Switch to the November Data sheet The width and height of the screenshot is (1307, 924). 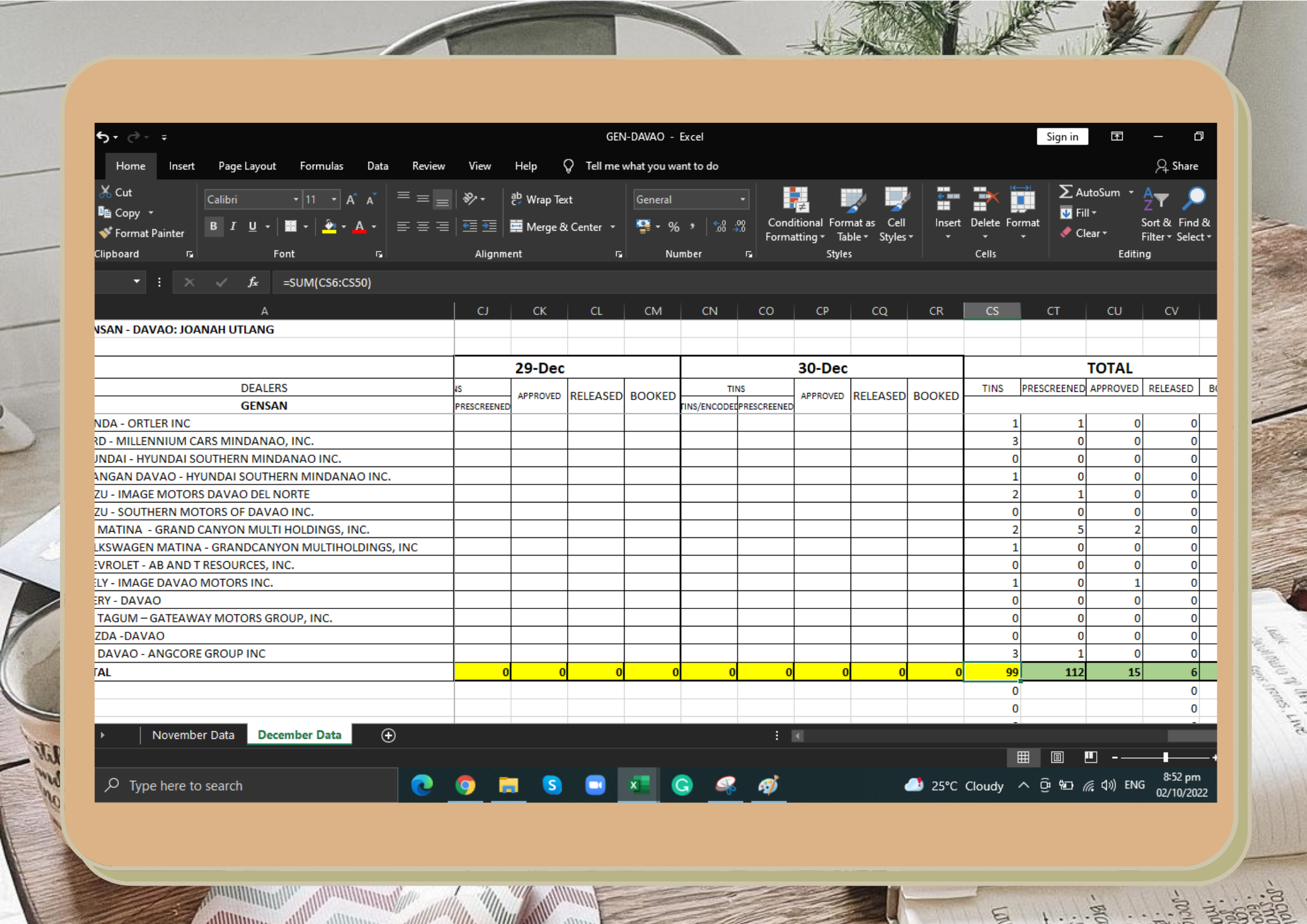(x=193, y=735)
